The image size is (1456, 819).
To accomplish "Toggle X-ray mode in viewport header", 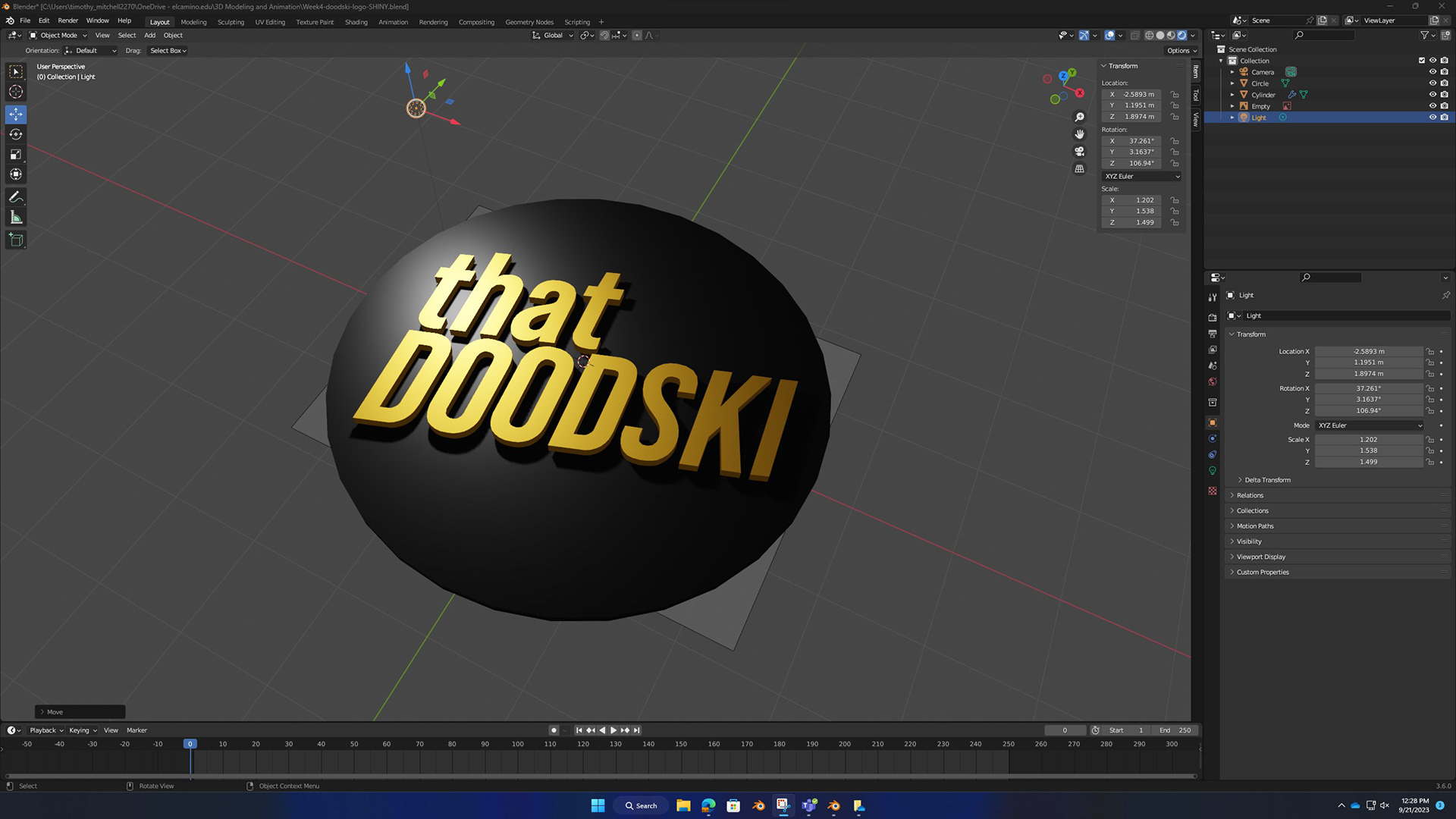I will [1134, 36].
